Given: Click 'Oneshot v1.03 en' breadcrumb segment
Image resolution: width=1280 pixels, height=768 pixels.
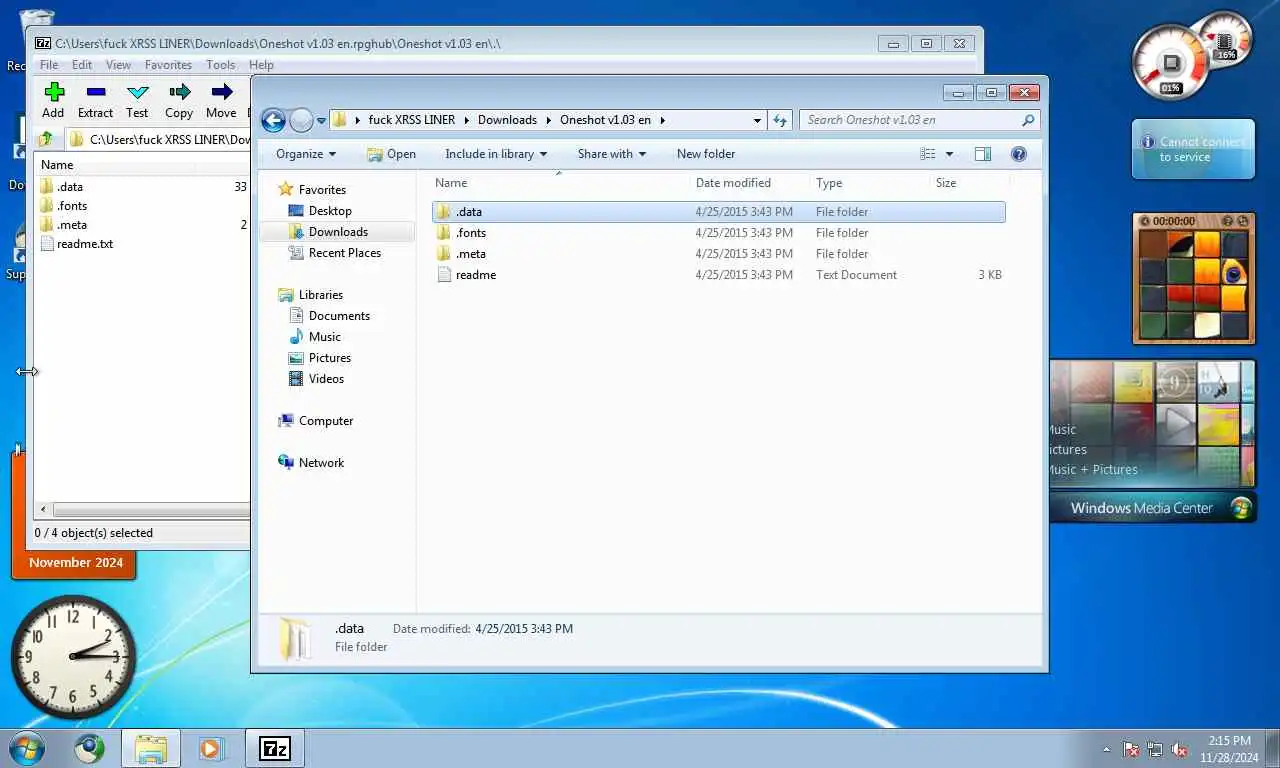Looking at the screenshot, I should [x=605, y=120].
